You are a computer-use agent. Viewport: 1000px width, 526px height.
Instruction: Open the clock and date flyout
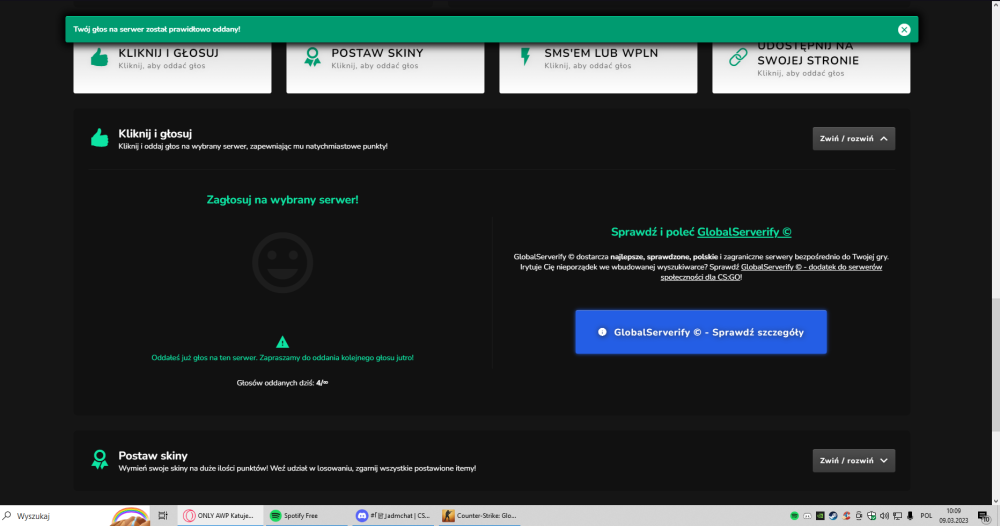pyautogui.click(x=953, y=516)
